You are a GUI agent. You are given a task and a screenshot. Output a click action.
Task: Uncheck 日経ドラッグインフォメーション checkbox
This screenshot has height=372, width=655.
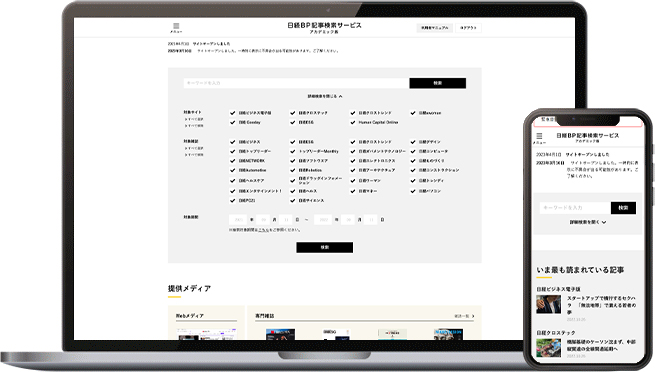coord(292,181)
